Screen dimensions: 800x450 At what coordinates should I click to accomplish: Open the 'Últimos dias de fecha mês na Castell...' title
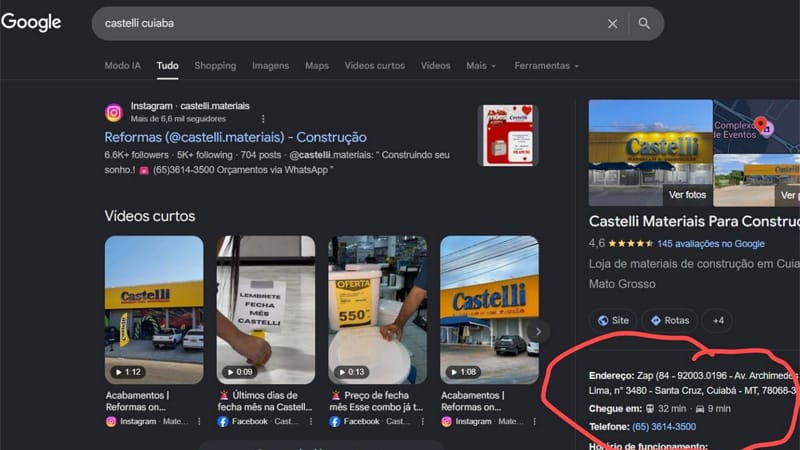tap(265, 401)
